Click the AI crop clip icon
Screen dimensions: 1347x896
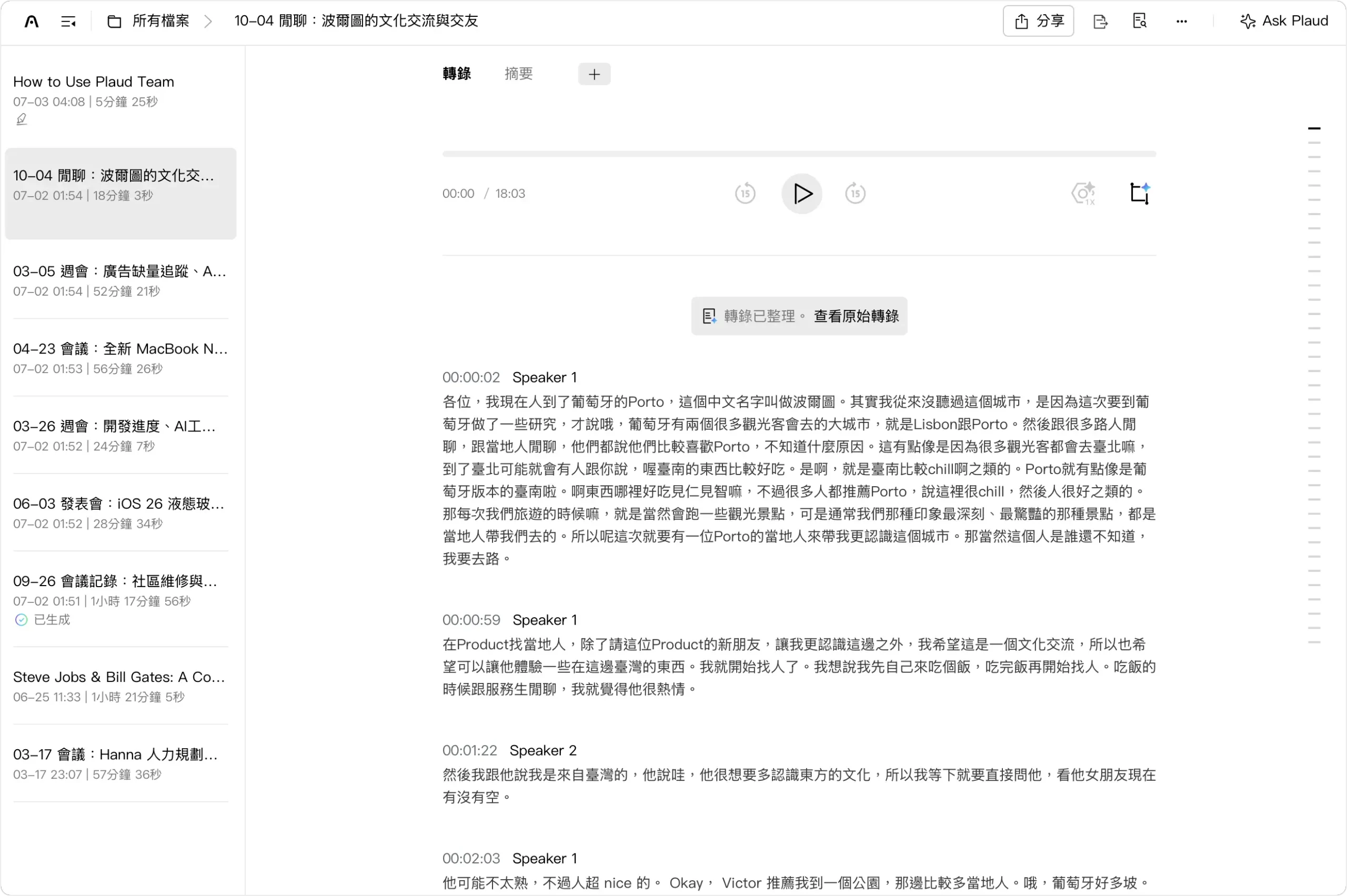(1140, 193)
